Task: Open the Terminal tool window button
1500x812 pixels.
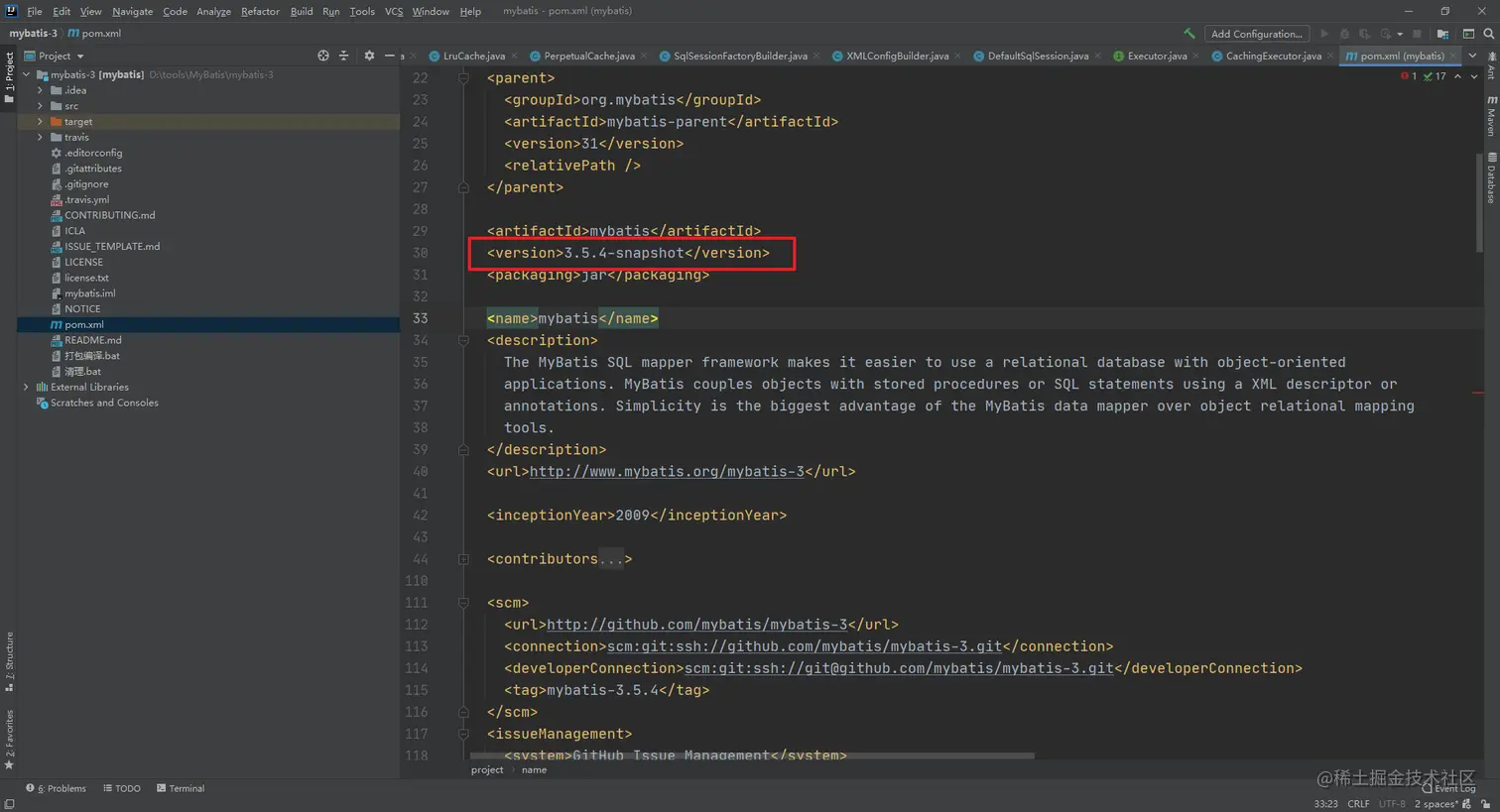Action: point(182,788)
